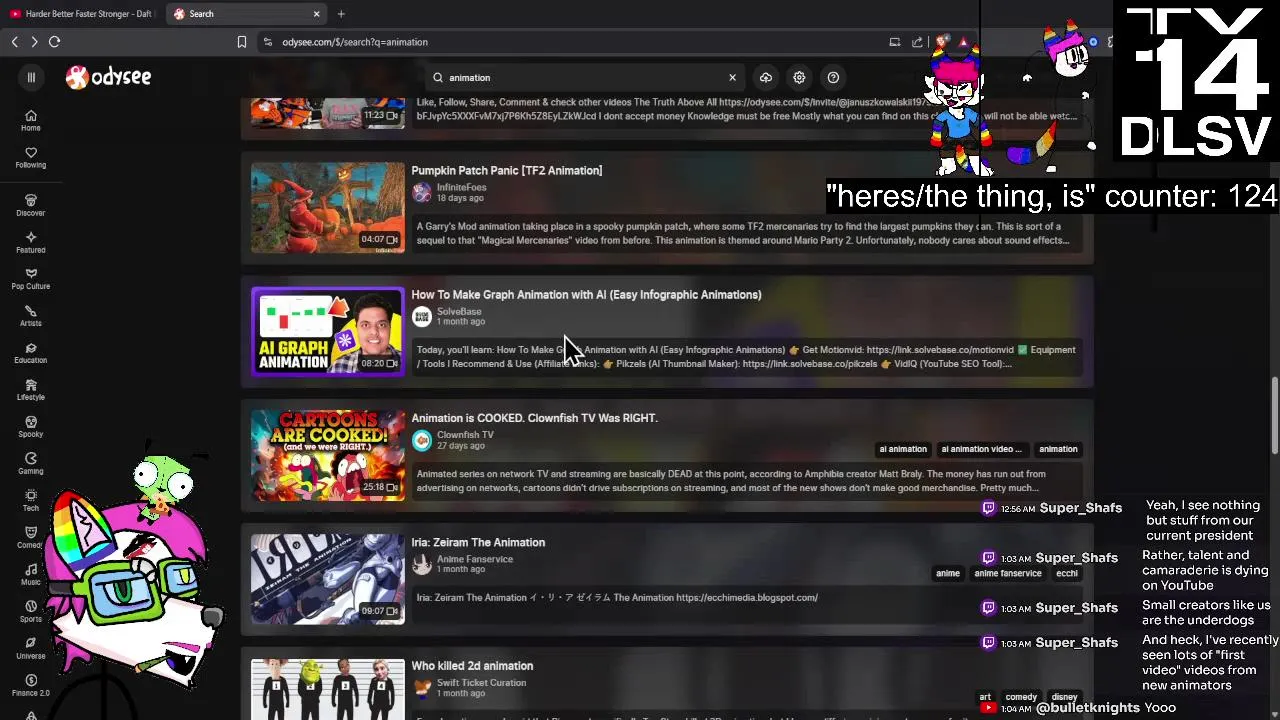
Task: Open Iria: Zeiram The Animation title
Action: pos(478,542)
